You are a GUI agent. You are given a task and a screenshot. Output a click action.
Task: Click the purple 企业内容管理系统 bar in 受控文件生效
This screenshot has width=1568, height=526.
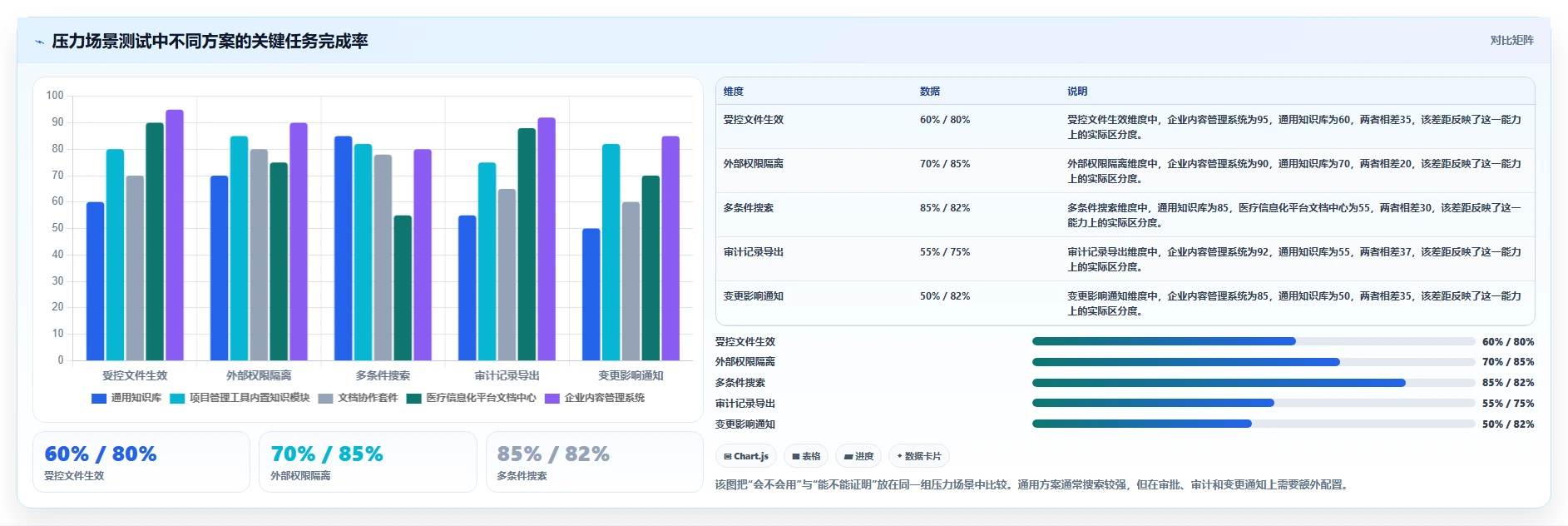point(175,235)
